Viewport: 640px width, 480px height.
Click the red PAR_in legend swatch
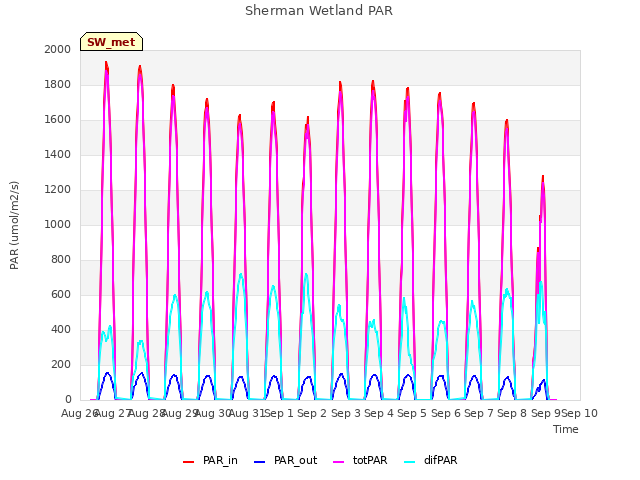click(189, 462)
